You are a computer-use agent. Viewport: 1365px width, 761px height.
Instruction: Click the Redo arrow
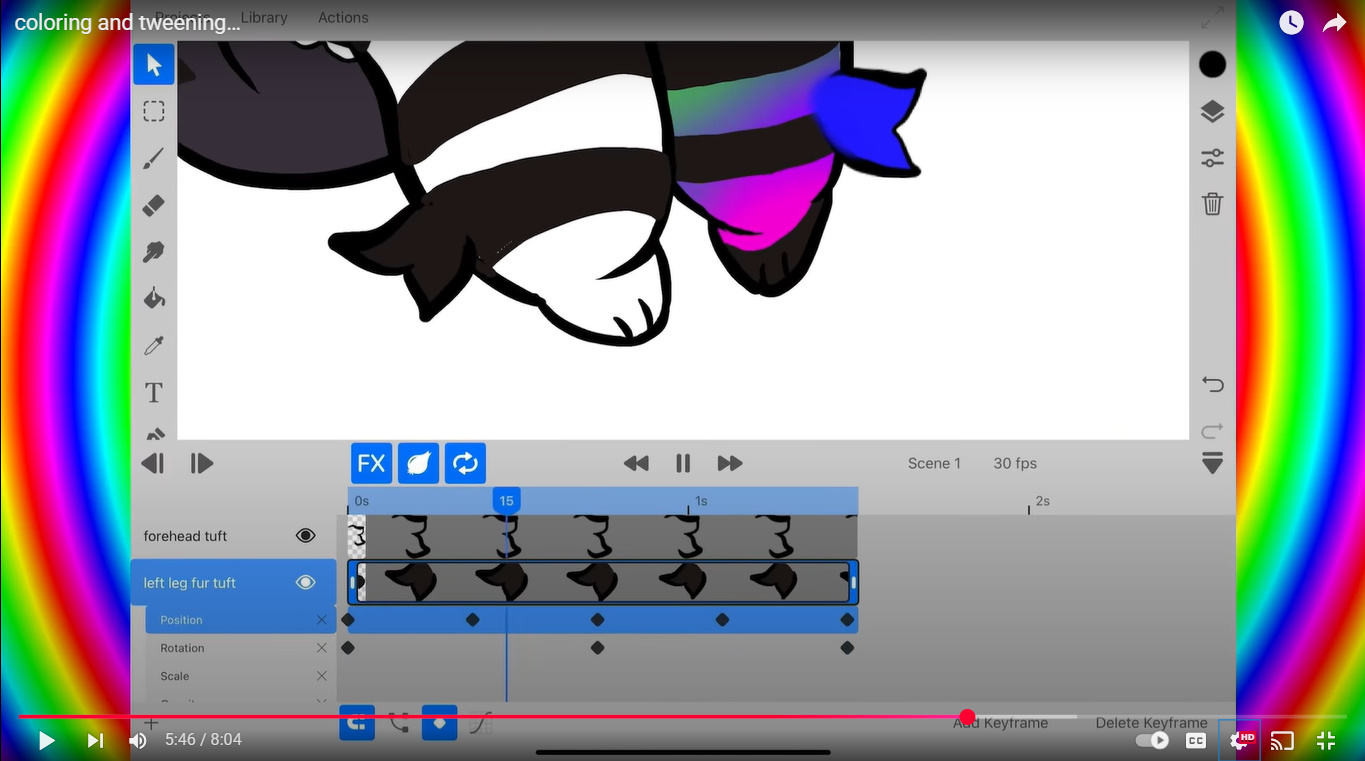pos(1212,431)
